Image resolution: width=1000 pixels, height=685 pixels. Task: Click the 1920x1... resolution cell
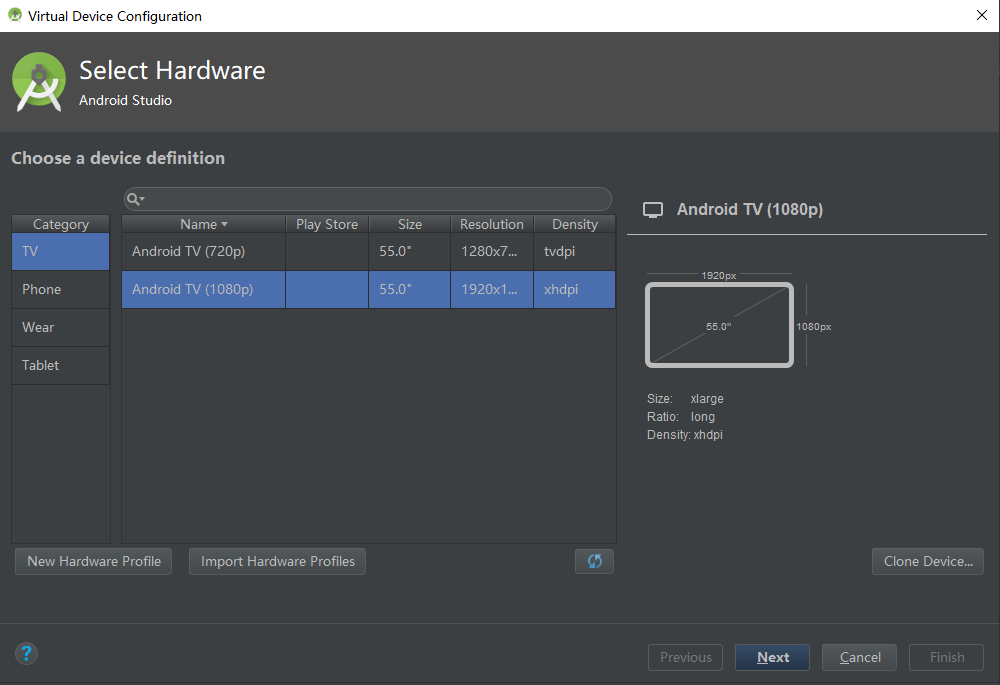(492, 290)
